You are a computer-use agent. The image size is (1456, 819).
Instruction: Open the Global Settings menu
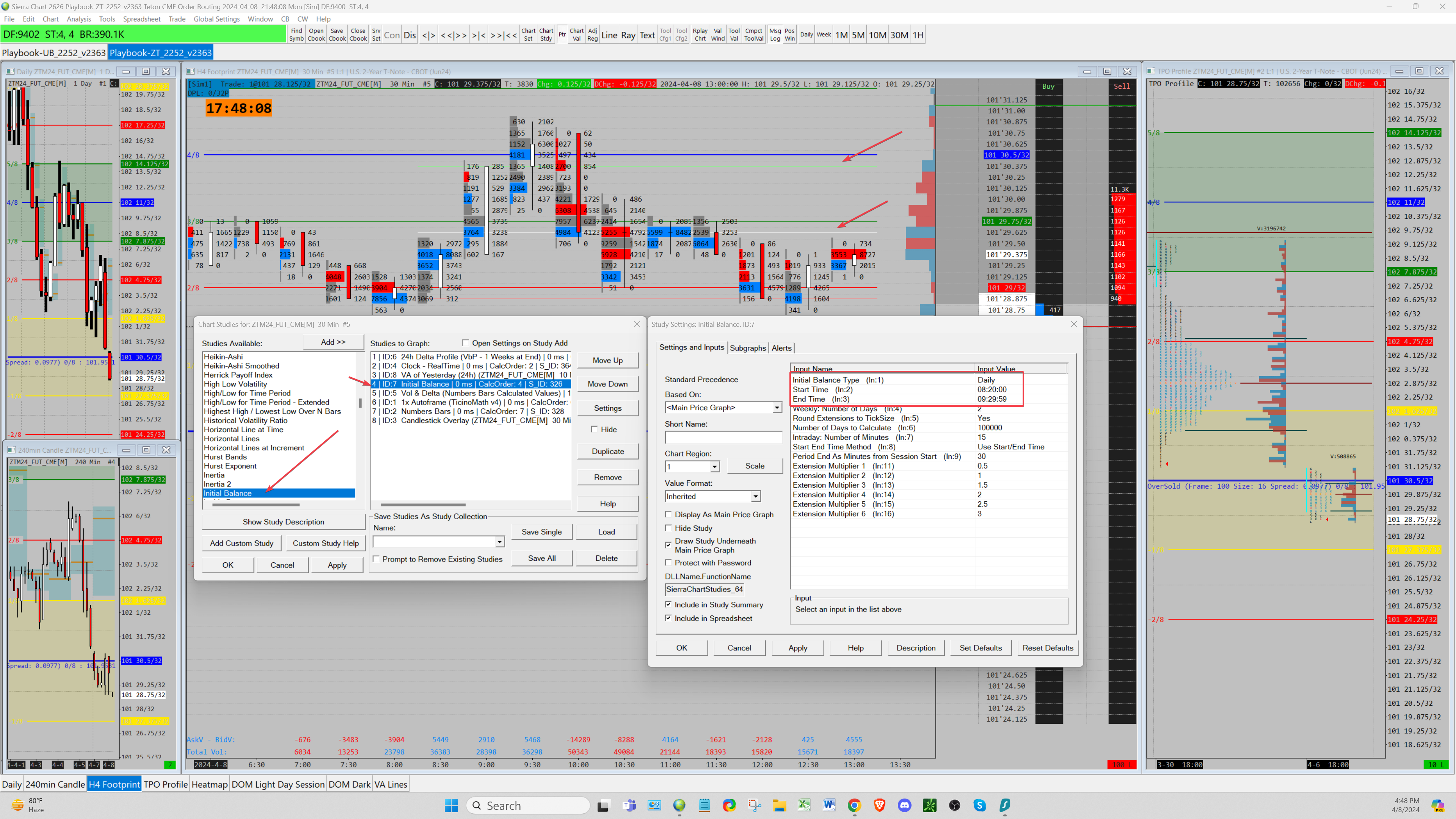(217, 19)
